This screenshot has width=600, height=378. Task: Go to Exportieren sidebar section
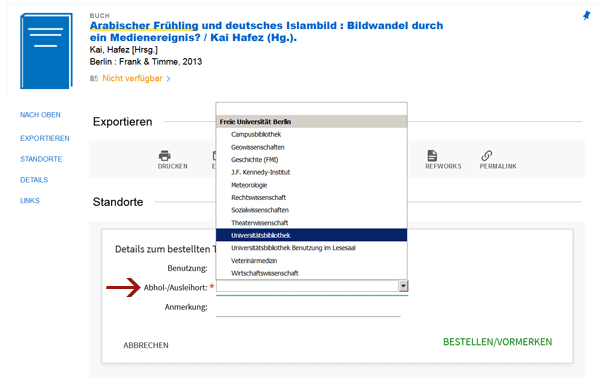[x=45, y=138]
